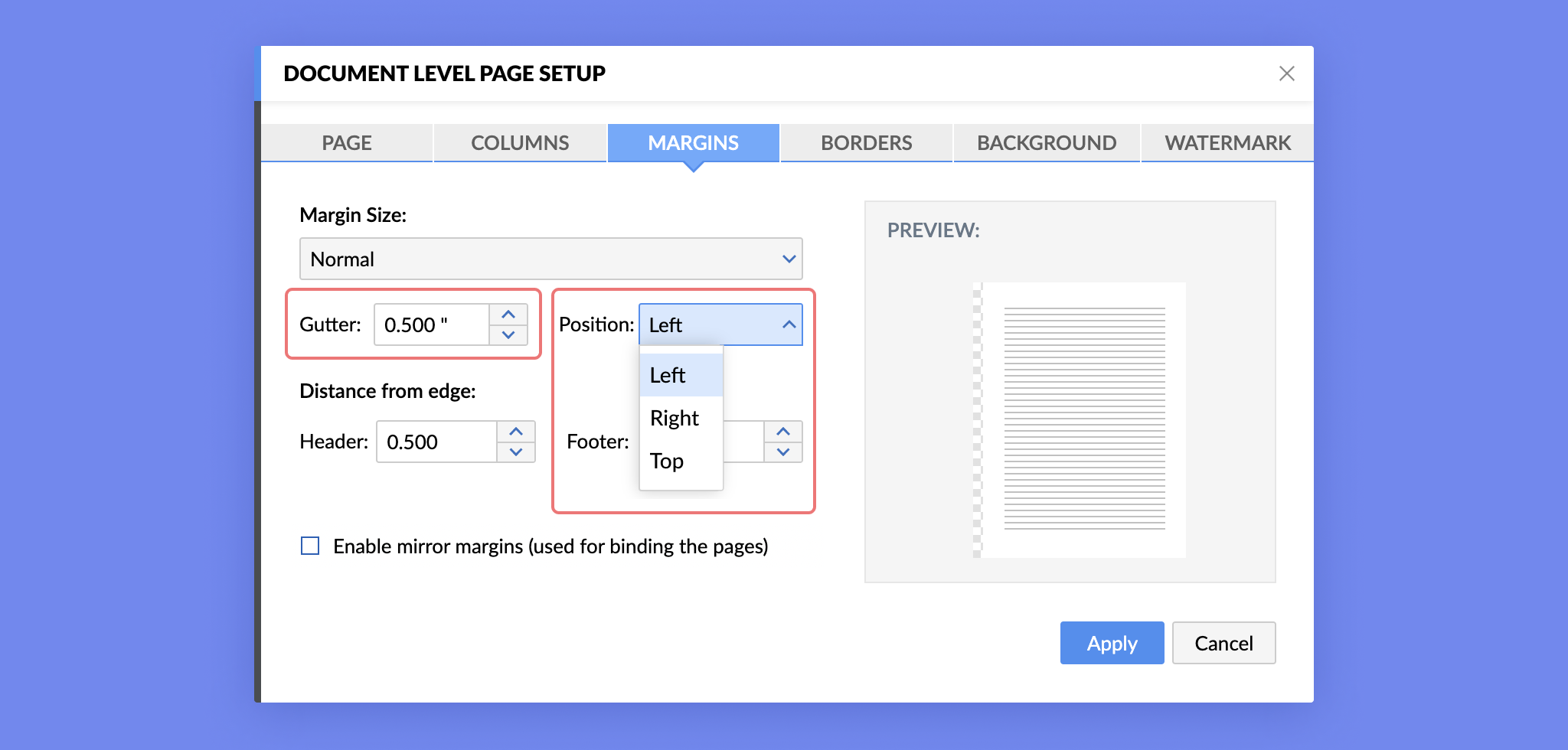The width and height of the screenshot is (1568, 750).
Task: Decrease the Gutter value with down arrow
Action: coord(508,335)
